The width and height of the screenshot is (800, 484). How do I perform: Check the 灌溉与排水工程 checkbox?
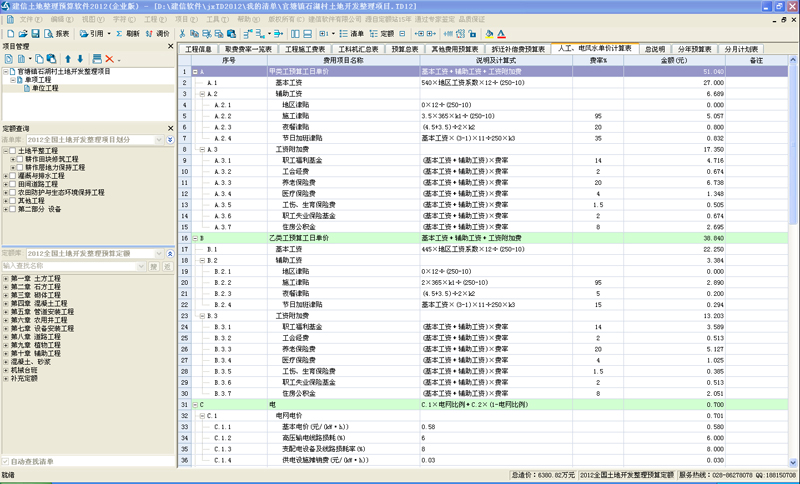[13, 176]
